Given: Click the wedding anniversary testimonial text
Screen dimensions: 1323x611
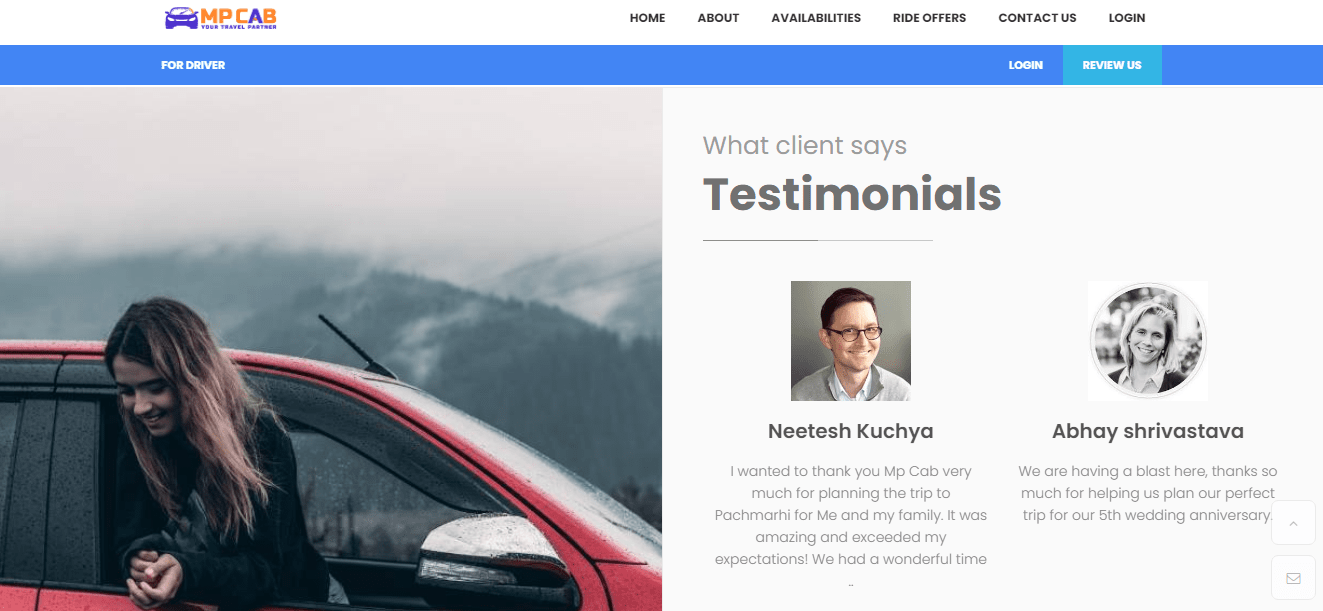Looking at the screenshot, I should (x=1148, y=493).
